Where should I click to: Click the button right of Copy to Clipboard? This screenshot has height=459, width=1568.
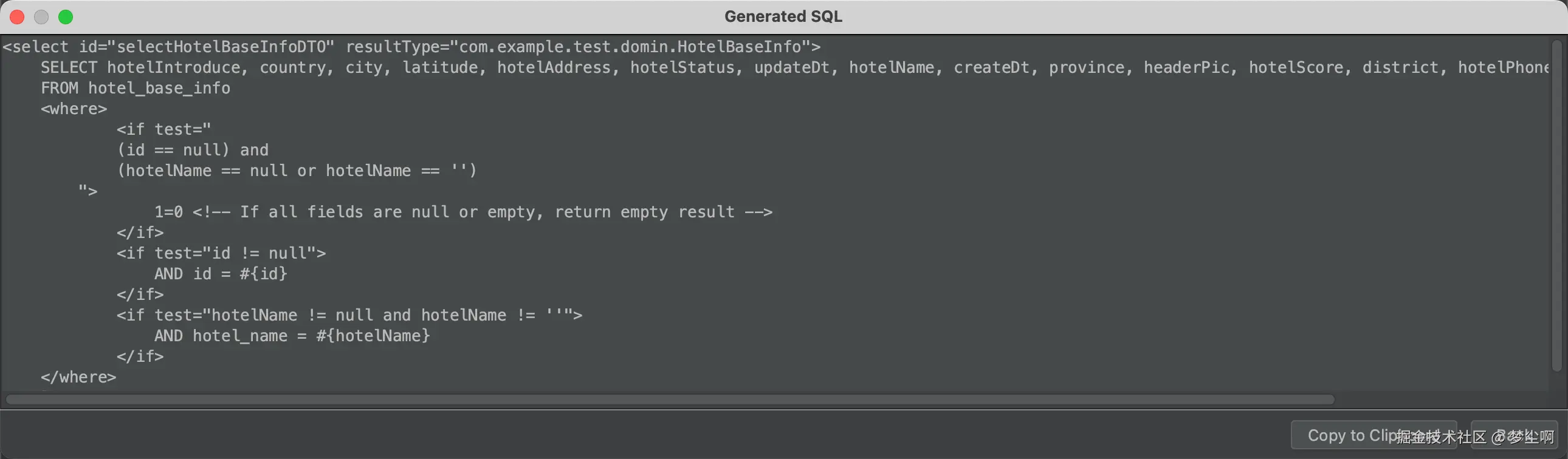click(1514, 435)
